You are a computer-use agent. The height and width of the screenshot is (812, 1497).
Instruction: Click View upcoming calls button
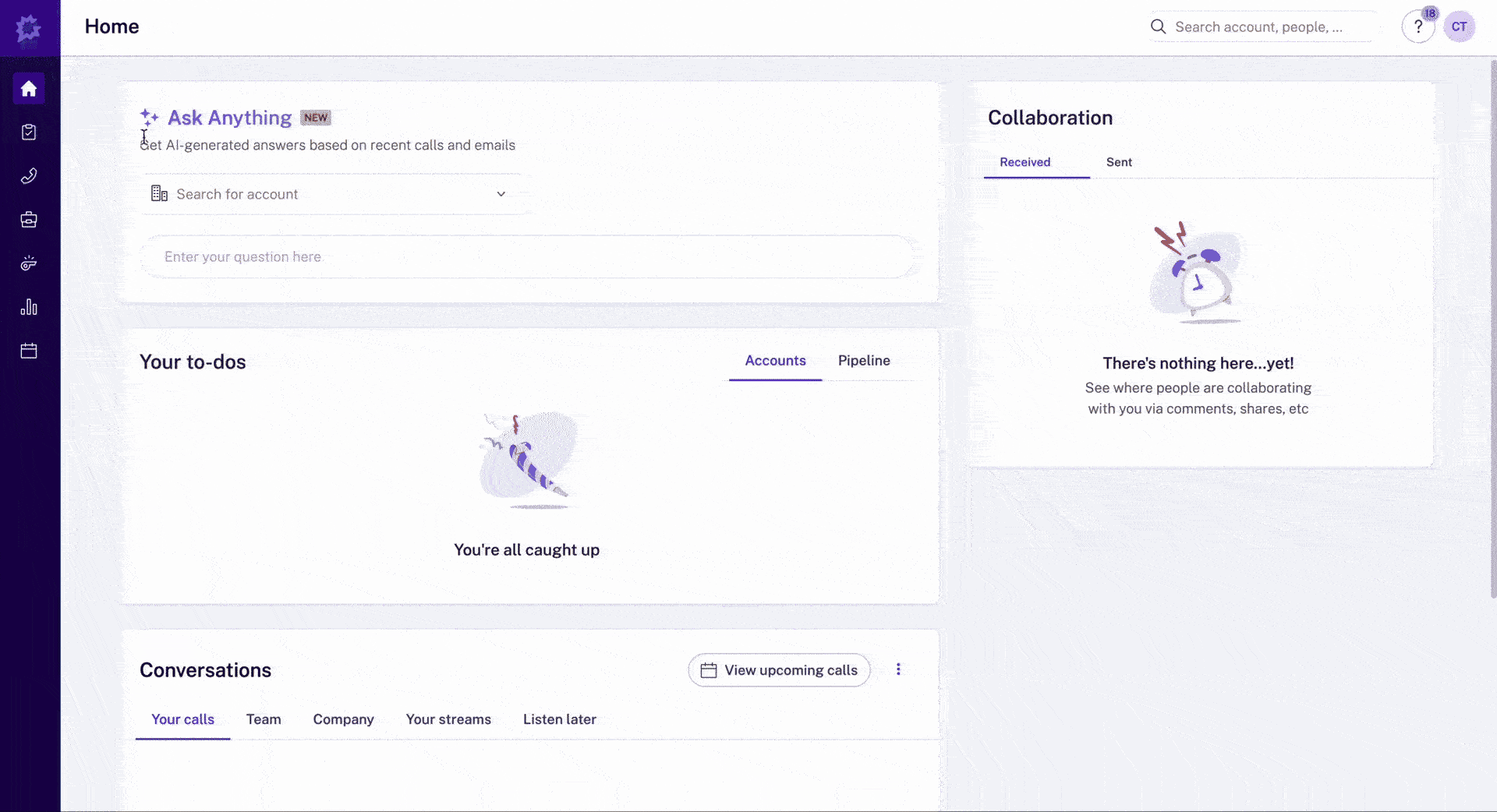pyautogui.click(x=779, y=670)
